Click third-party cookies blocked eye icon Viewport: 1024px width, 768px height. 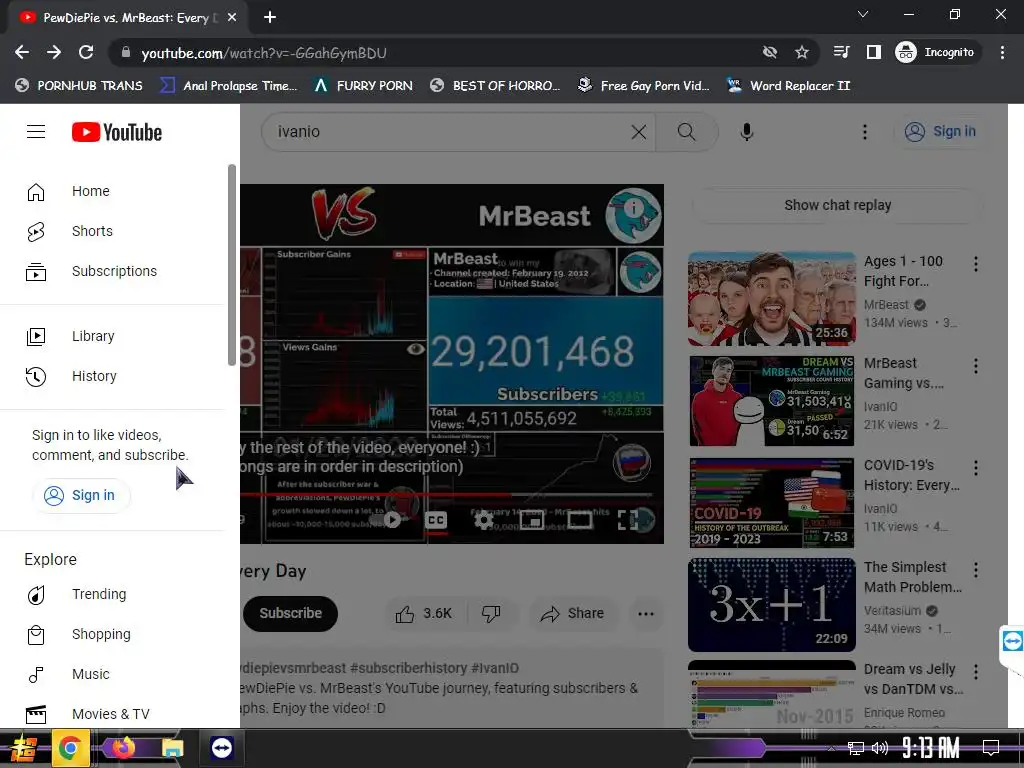[770, 52]
